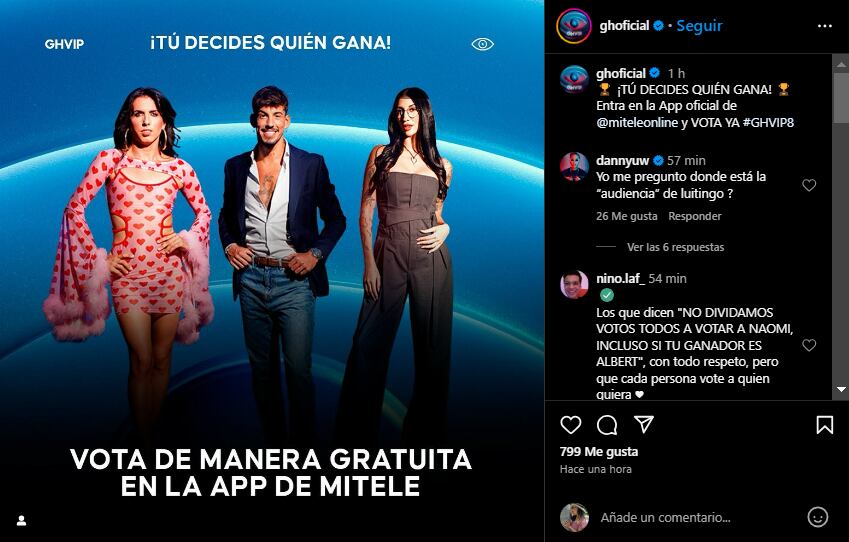849x542 pixels.
Task: View the 799 Me gusta likes list
Action: coord(599,452)
